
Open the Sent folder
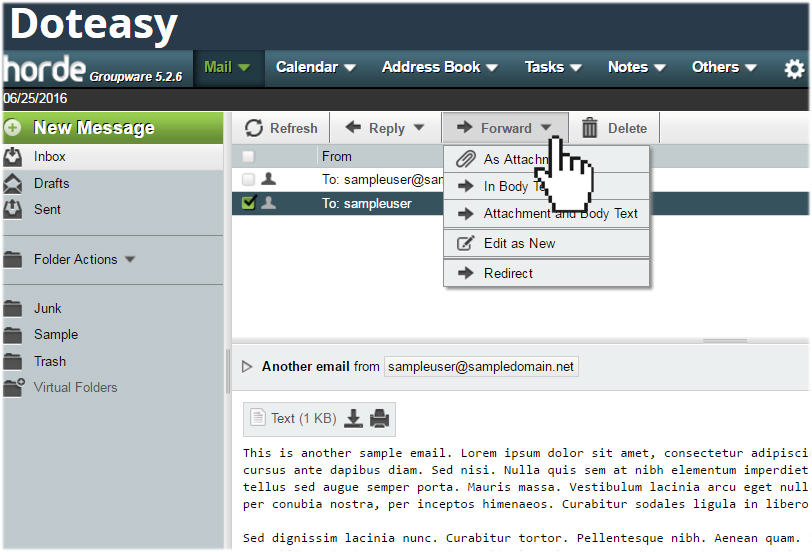(113, 209)
